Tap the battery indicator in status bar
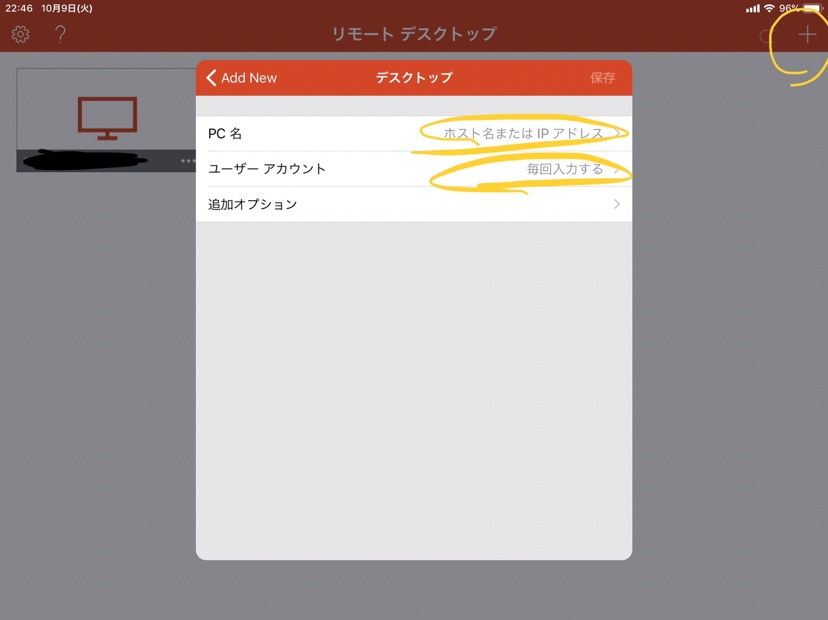The width and height of the screenshot is (828, 620). click(x=811, y=8)
